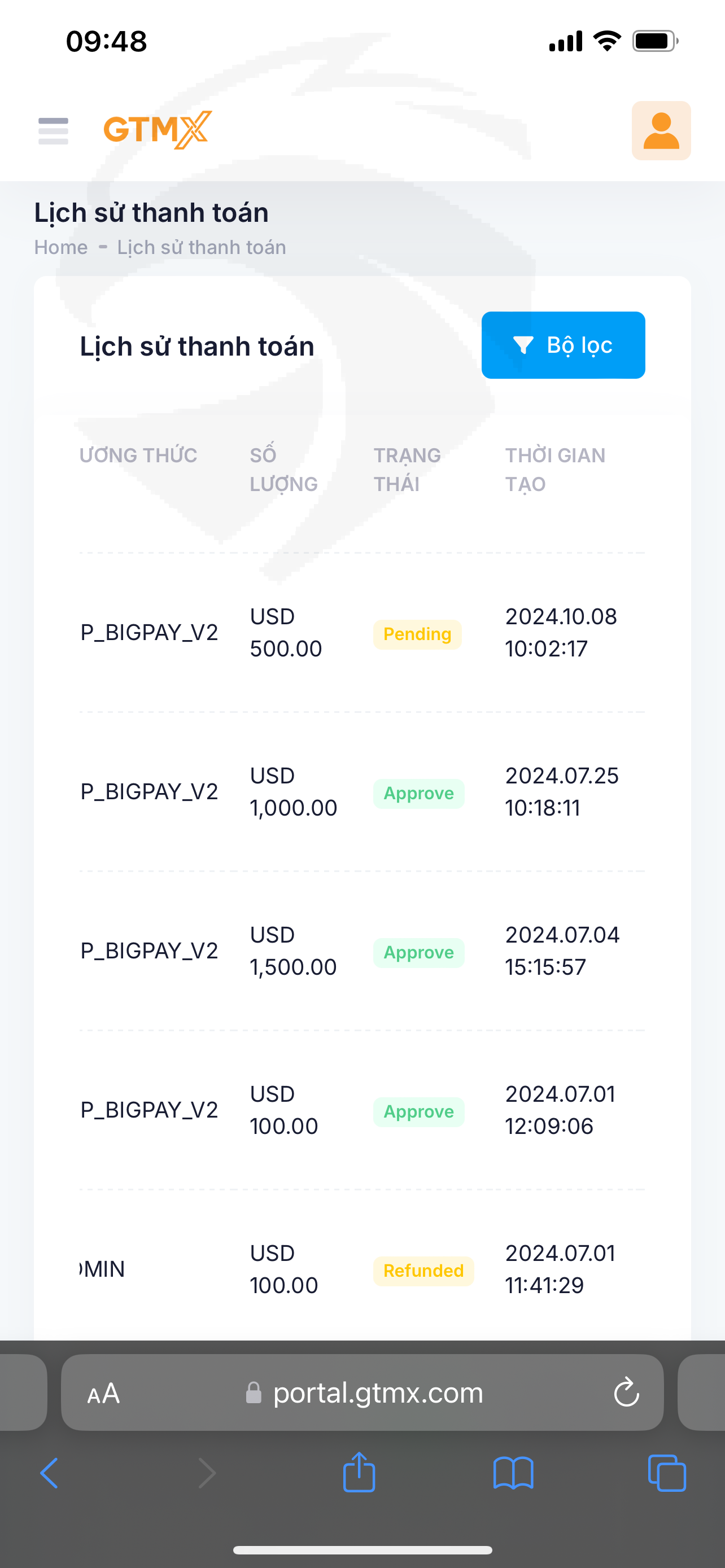The width and height of the screenshot is (725, 1568).
Task: Open the user profile avatar
Action: 661,131
